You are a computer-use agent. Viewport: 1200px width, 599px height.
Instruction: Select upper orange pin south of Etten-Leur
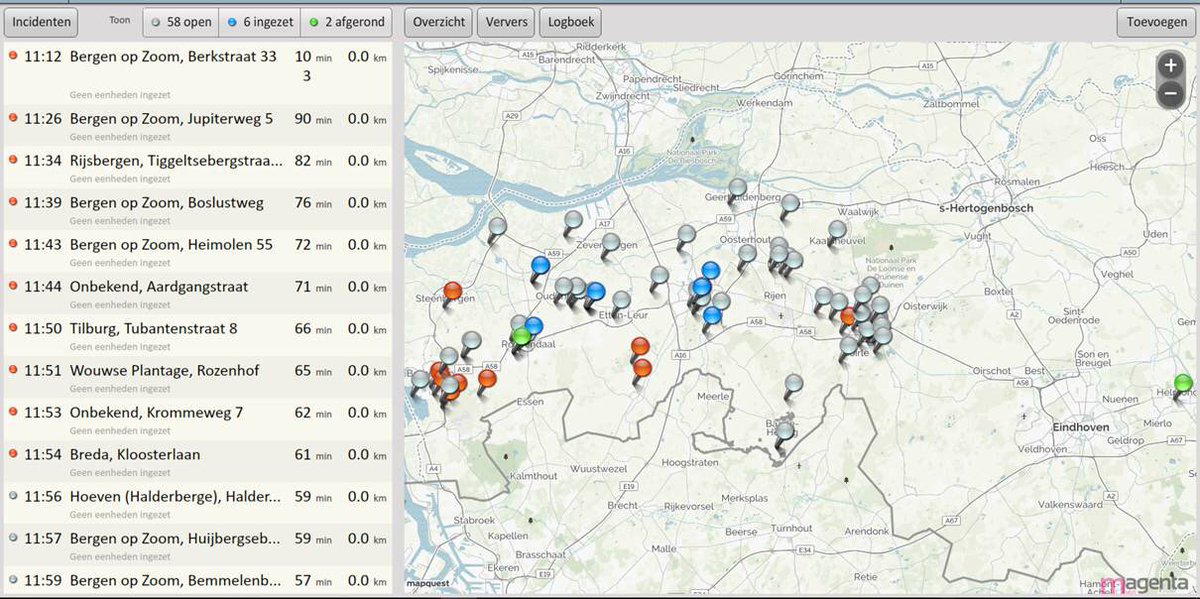(641, 347)
